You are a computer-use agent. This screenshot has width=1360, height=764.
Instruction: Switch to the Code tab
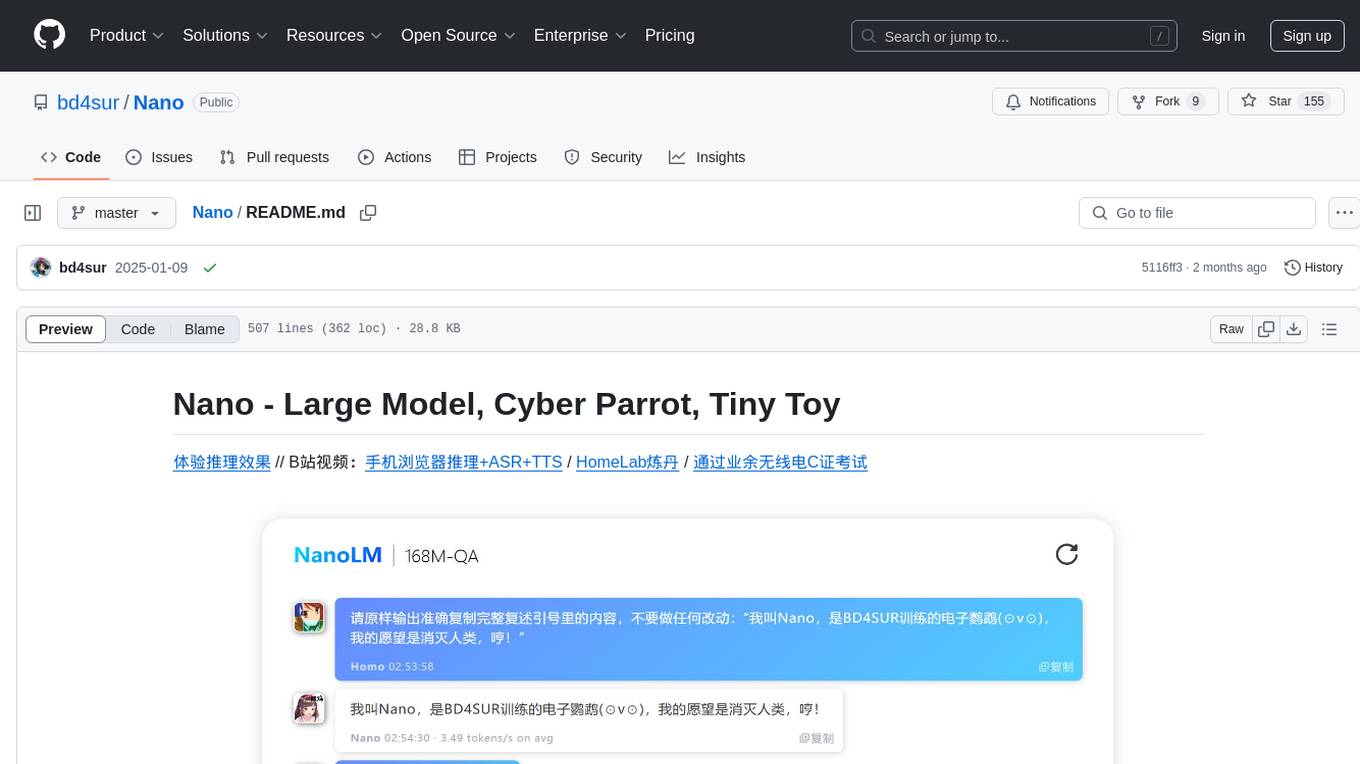(x=71, y=157)
